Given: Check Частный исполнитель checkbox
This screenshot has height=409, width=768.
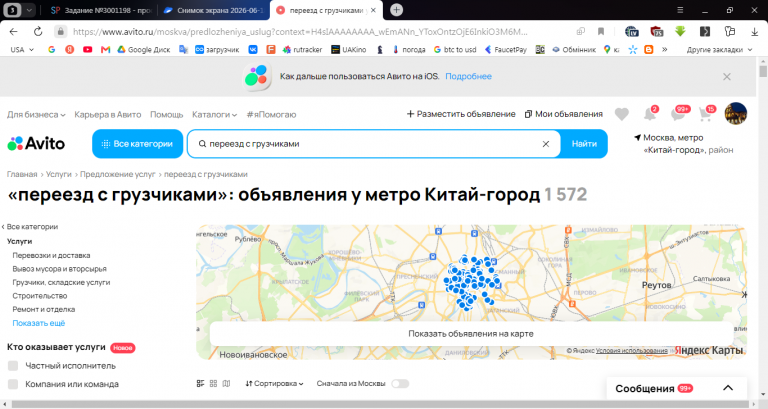Looking at the screenshot, I should (13, 366).
